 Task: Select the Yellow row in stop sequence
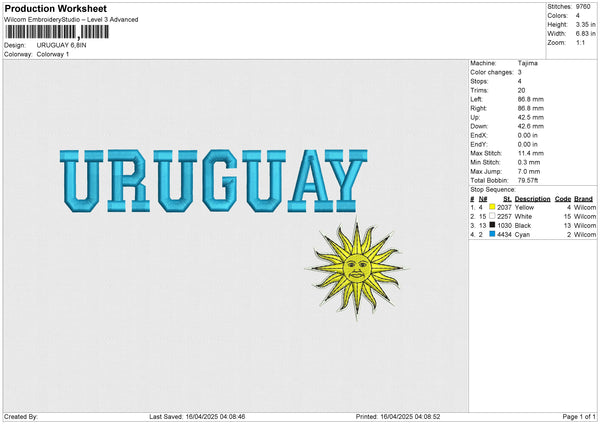(x=533, y=207)
